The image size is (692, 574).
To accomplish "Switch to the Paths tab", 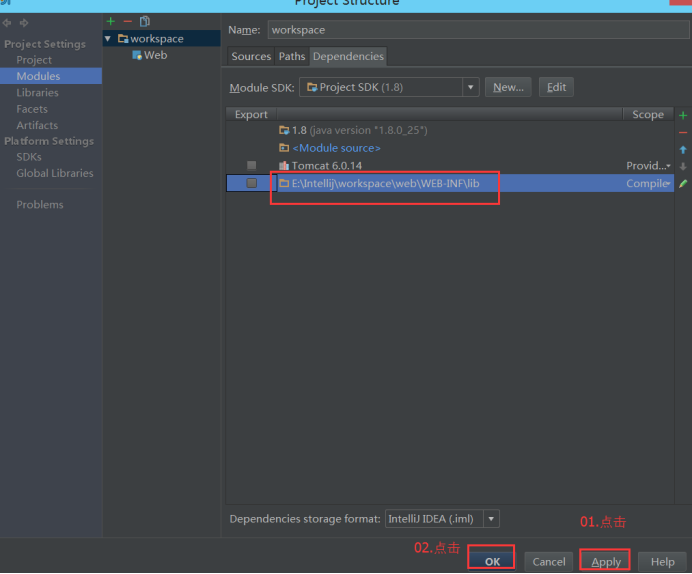I will [x=292, y=56].
